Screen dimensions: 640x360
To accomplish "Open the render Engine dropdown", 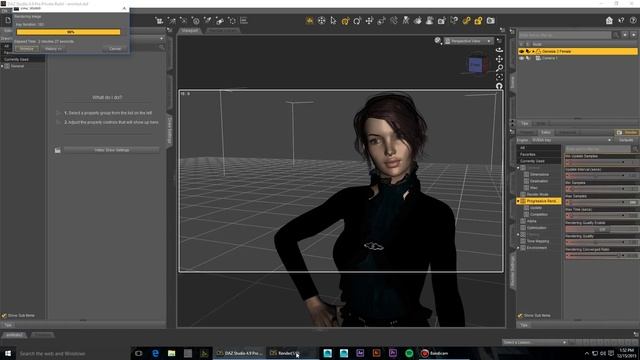I will tap(571, 140).
